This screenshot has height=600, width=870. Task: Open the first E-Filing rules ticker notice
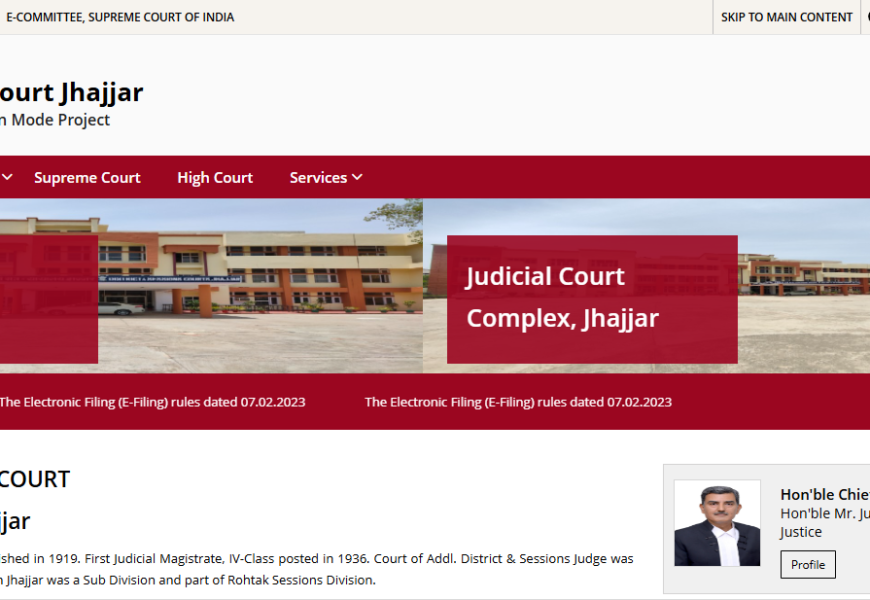[152, 402]
